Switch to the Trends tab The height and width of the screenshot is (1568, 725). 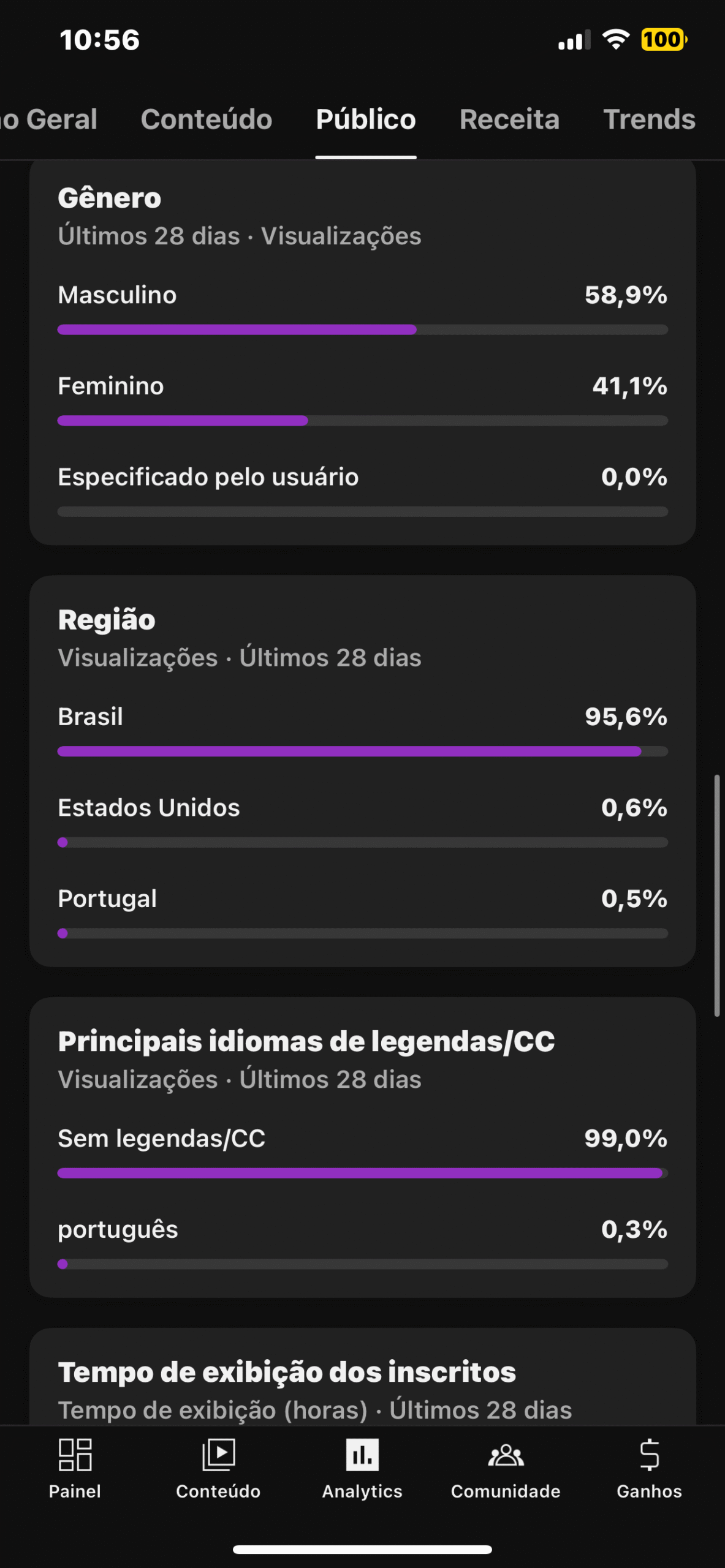[x=649, y=119]
